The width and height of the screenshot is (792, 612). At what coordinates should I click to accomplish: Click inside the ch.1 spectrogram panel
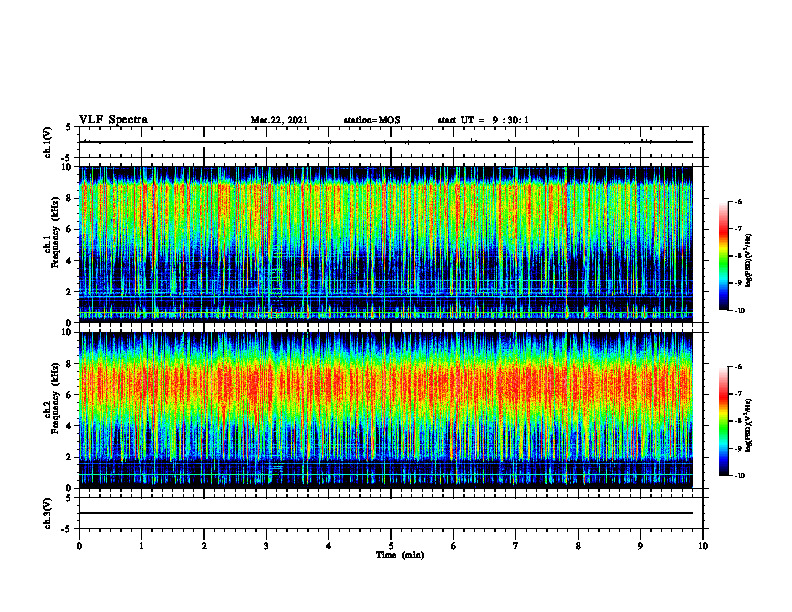tap(386, 244)
